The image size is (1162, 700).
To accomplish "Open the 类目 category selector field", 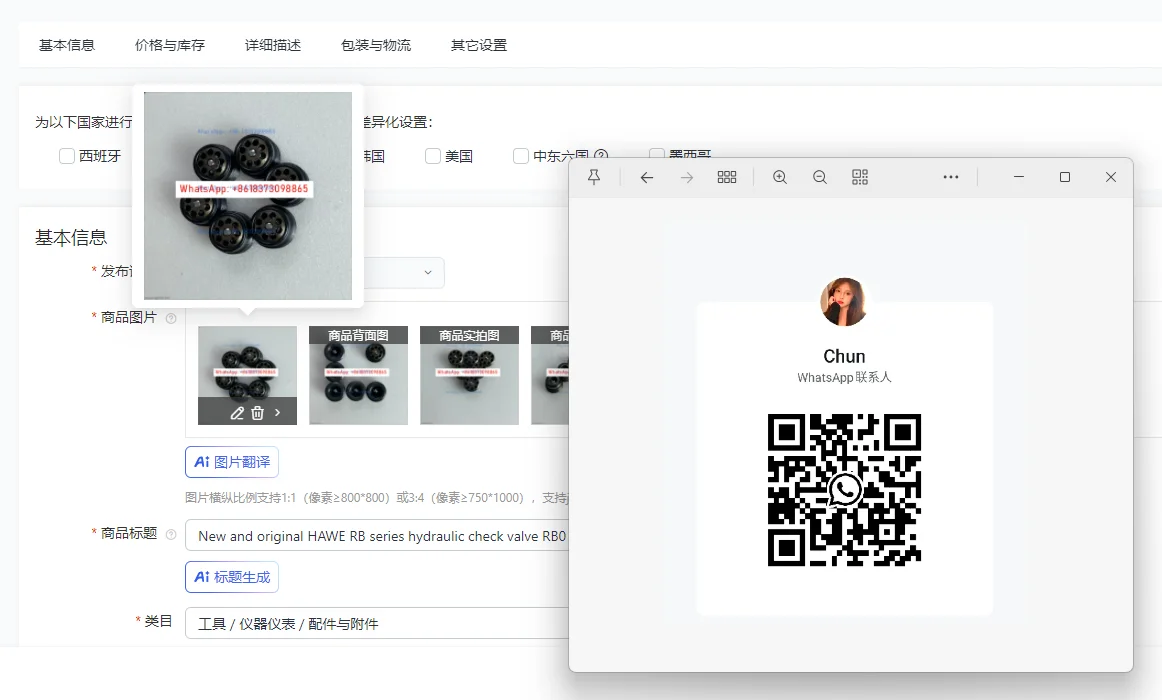I will pos(376,623).
